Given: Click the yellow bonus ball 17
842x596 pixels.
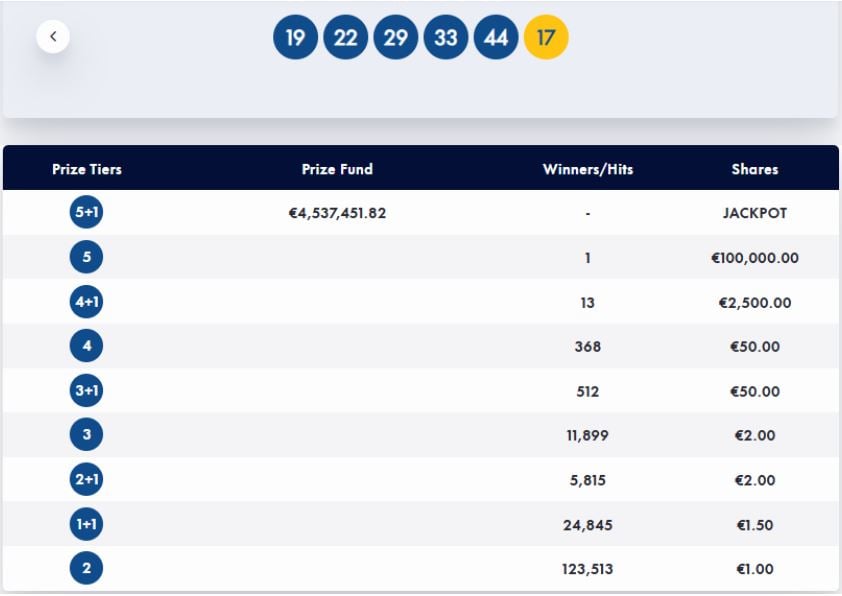Looking at the screenshot, I should point(546,38).
